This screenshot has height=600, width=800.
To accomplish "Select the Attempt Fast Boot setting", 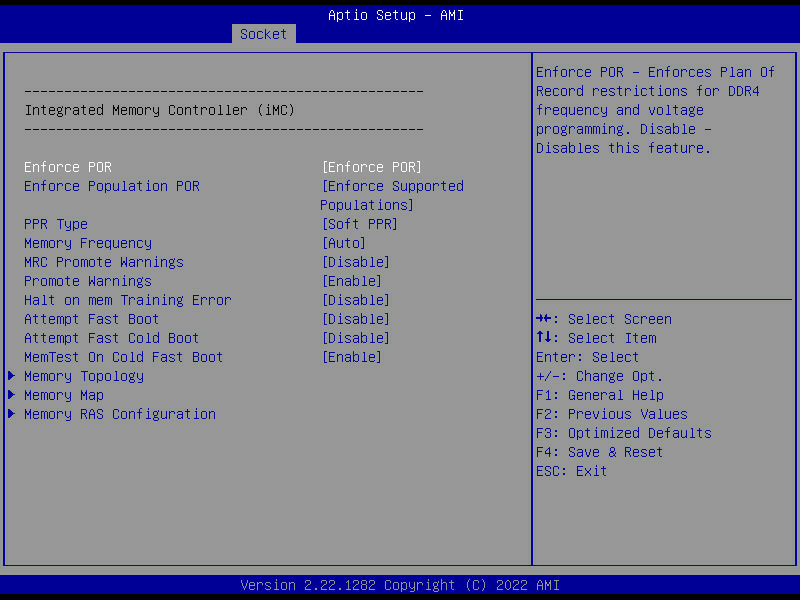I will (x=91, y=319).
